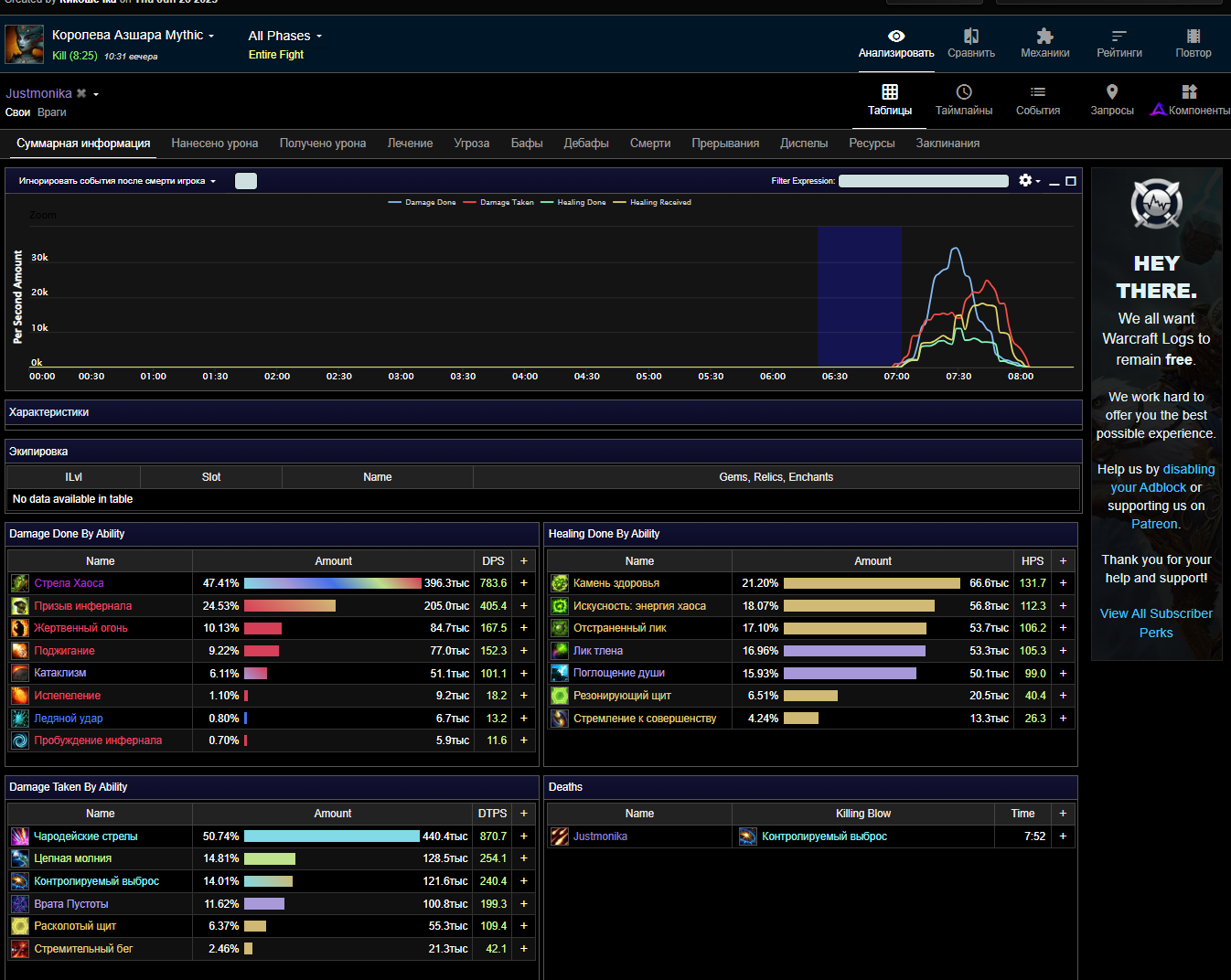Switch to the Лечение tab

tap(410, 144)
